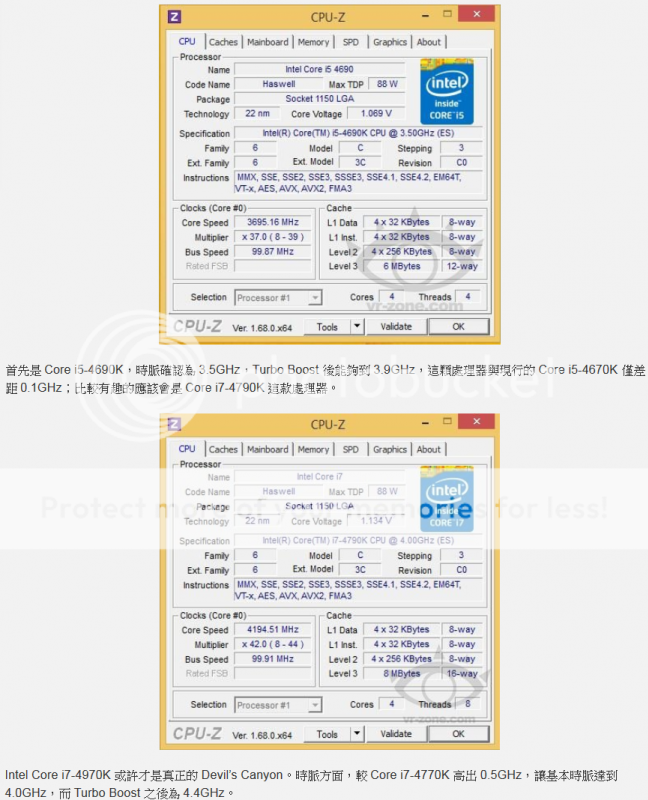Open Memory tab in lower CPU-Z window
This screenshot has width=648, height=800.
(x=313, y=449)
